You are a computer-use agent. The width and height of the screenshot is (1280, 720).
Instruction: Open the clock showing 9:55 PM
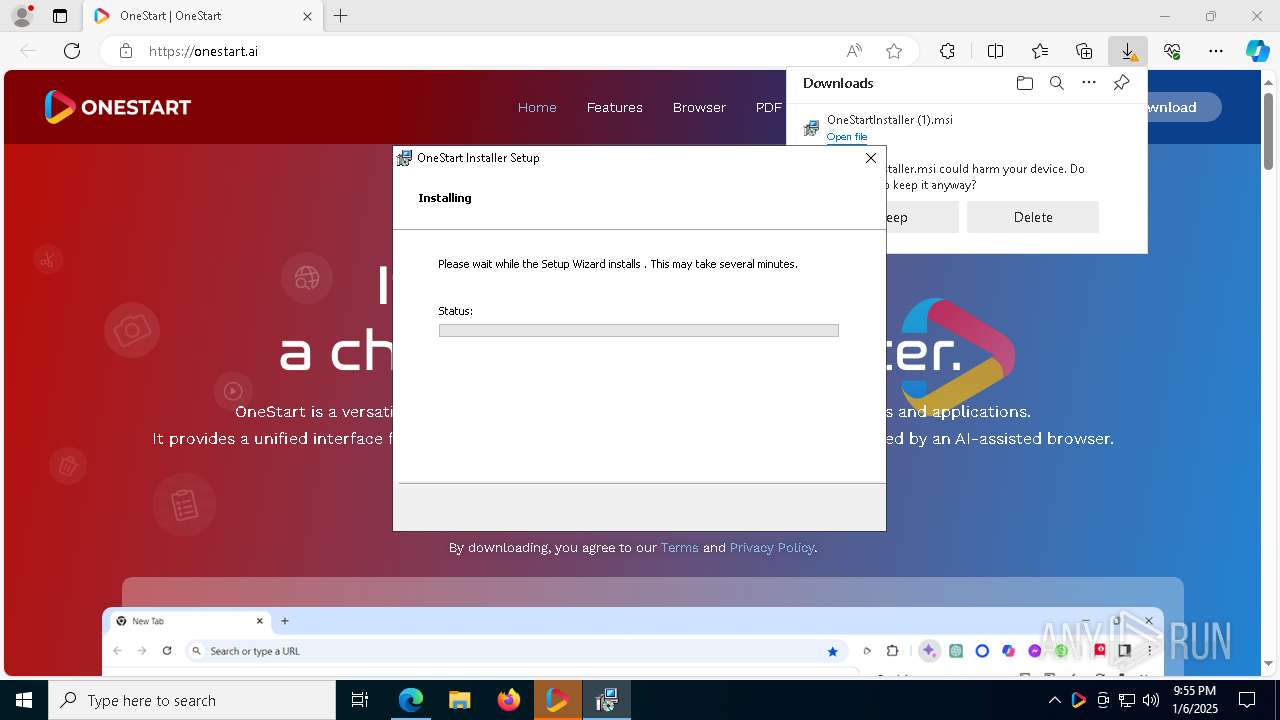coord(1195,700)
